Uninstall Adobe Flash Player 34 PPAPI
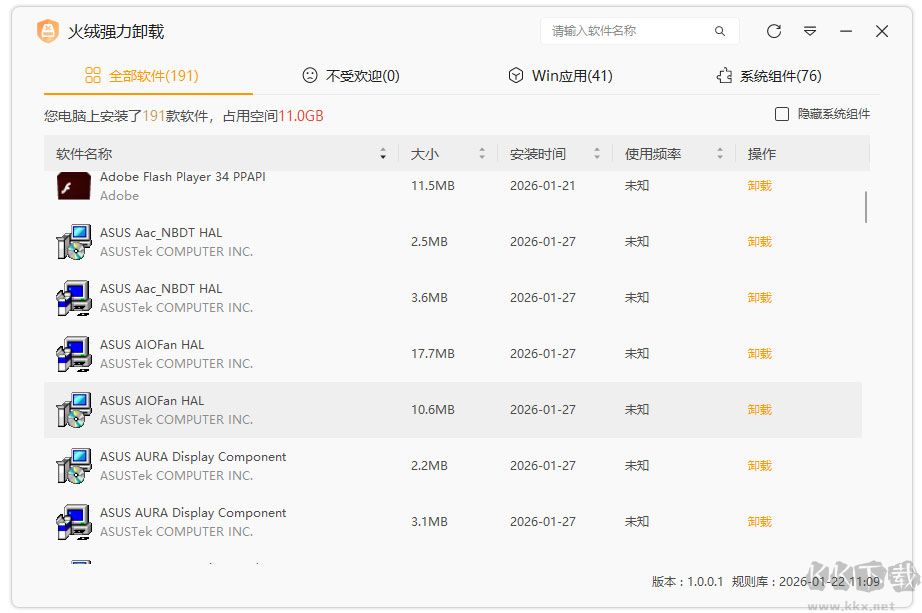 [x=759, y=186]
